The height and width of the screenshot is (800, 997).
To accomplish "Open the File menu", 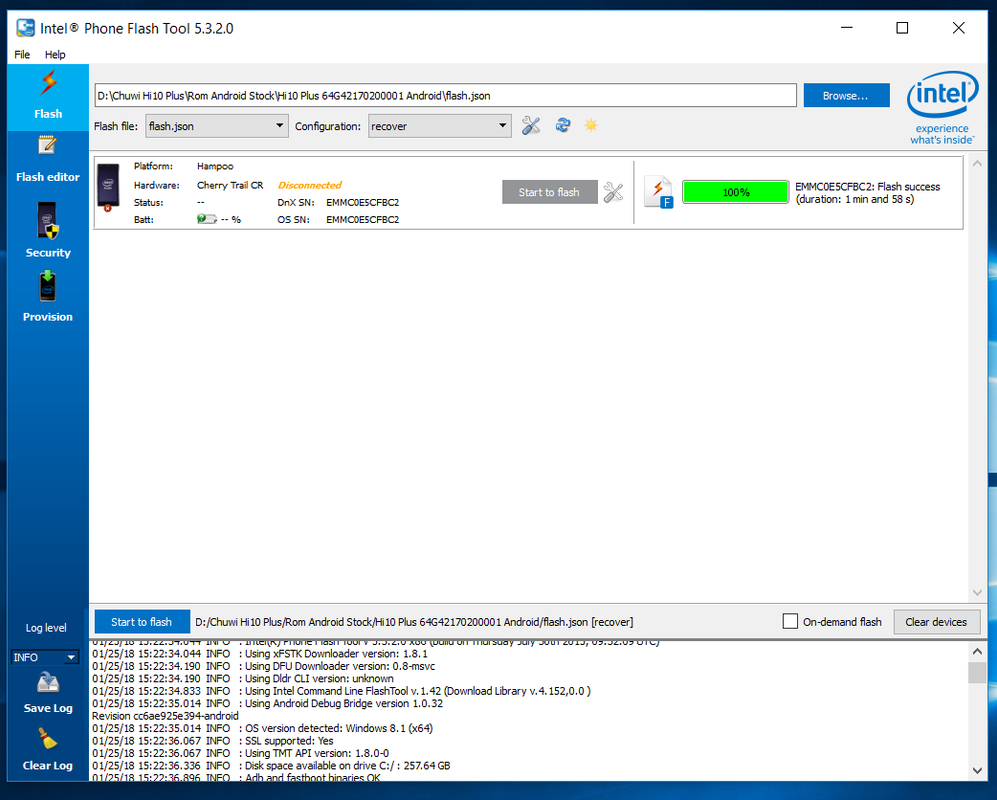I will [x=22, y=55].
